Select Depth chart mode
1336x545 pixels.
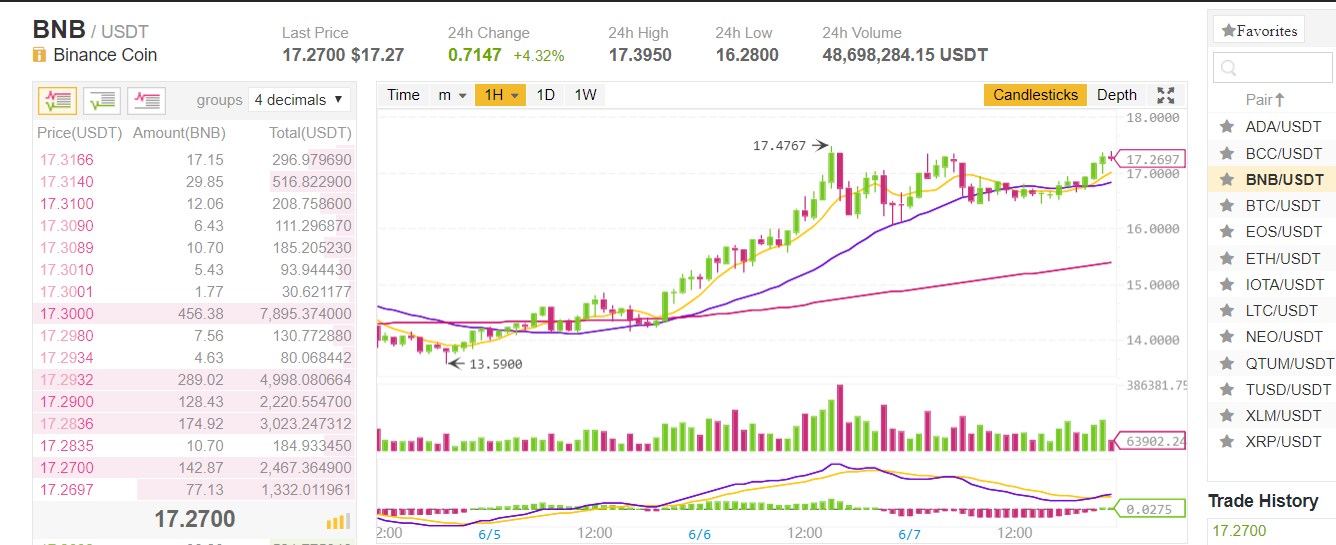(x=1117, y=95)
